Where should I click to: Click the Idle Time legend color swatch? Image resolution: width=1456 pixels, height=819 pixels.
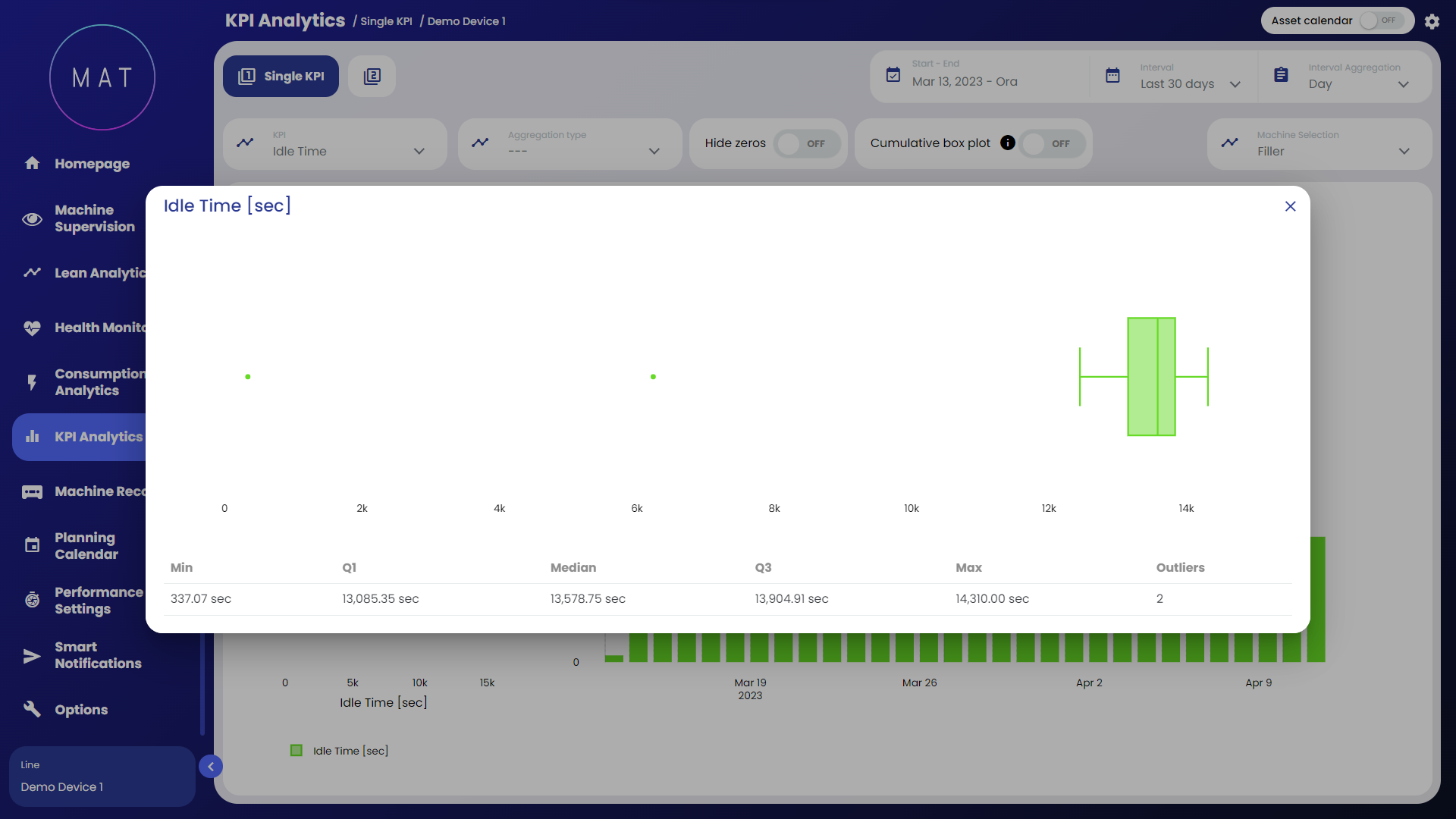click(297, 750)
